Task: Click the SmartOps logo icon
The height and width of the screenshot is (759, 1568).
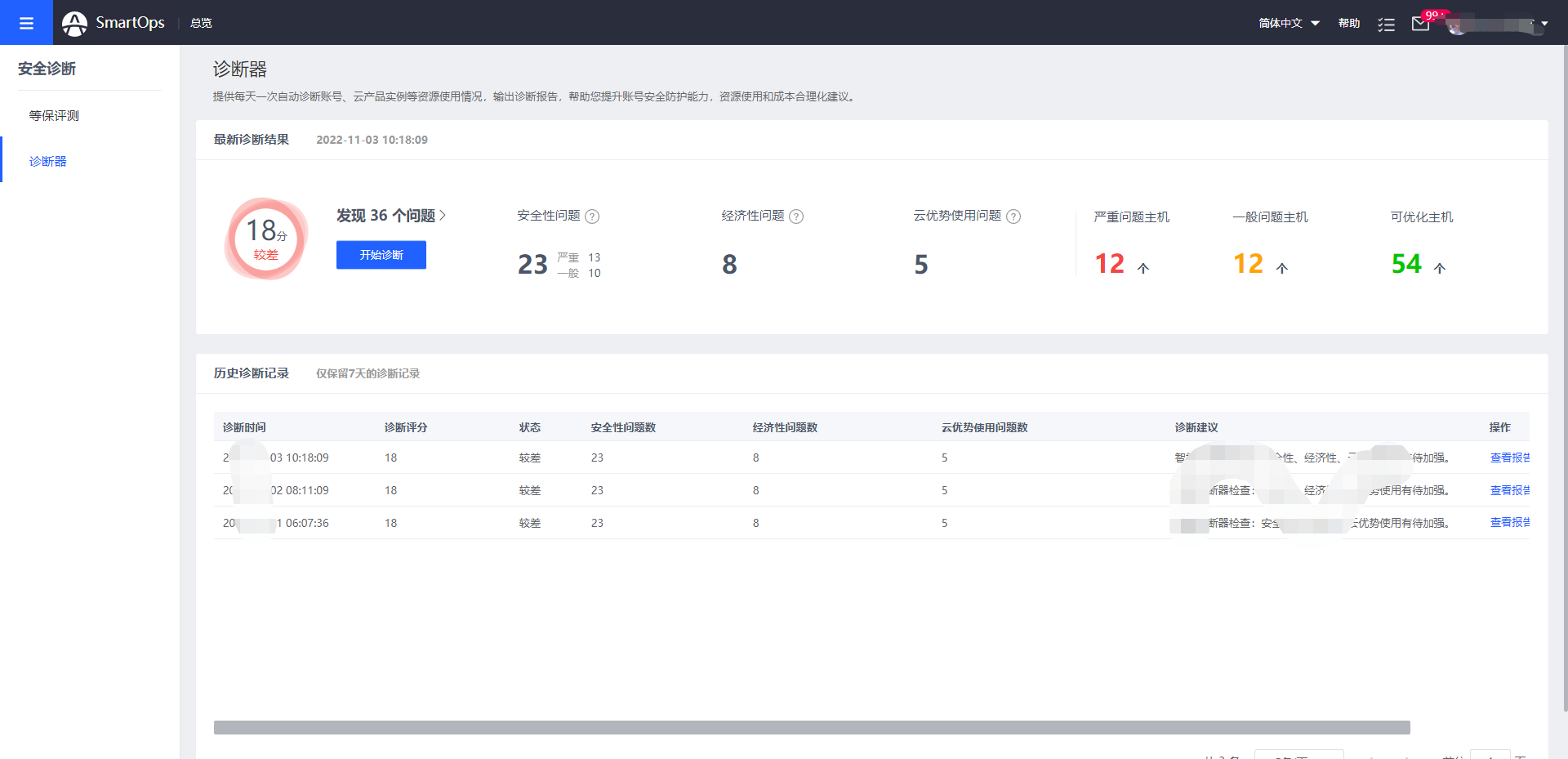Action: (x=74, y=24)
